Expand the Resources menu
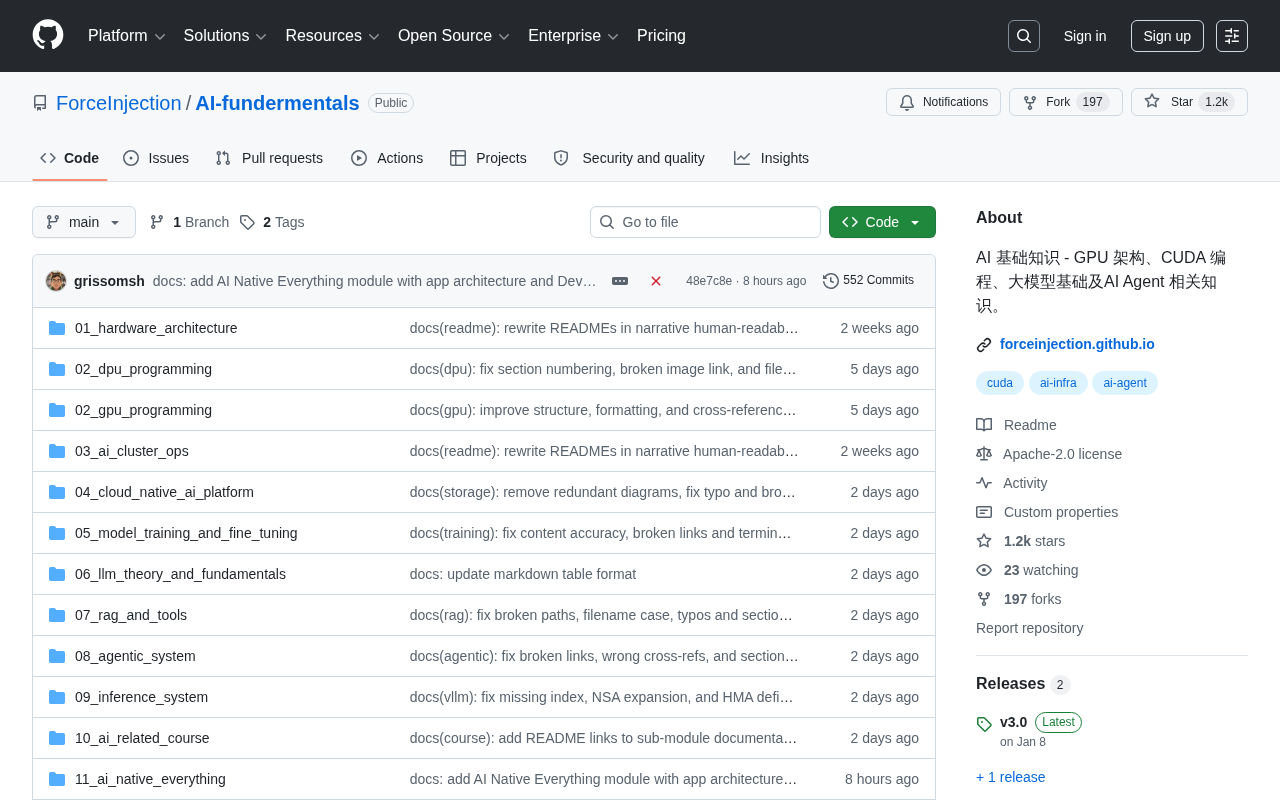 point(333,36)
